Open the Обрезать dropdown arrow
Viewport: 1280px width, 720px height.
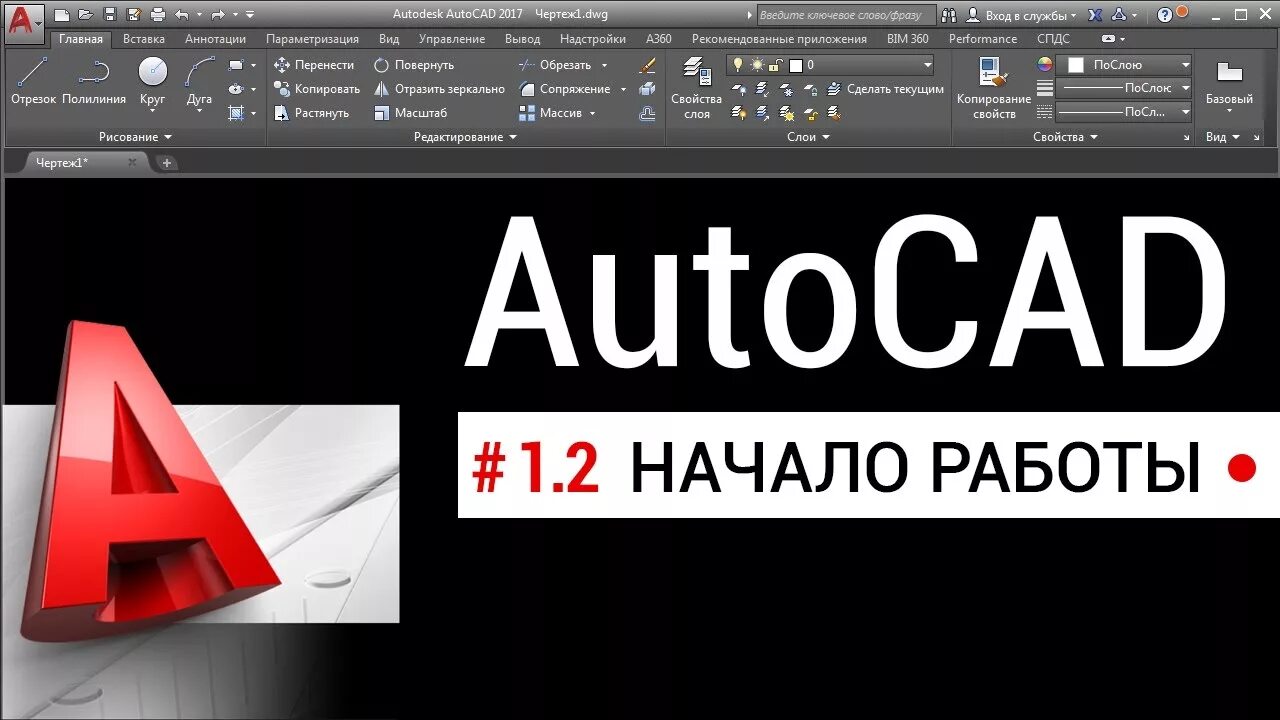coord(604,65)
